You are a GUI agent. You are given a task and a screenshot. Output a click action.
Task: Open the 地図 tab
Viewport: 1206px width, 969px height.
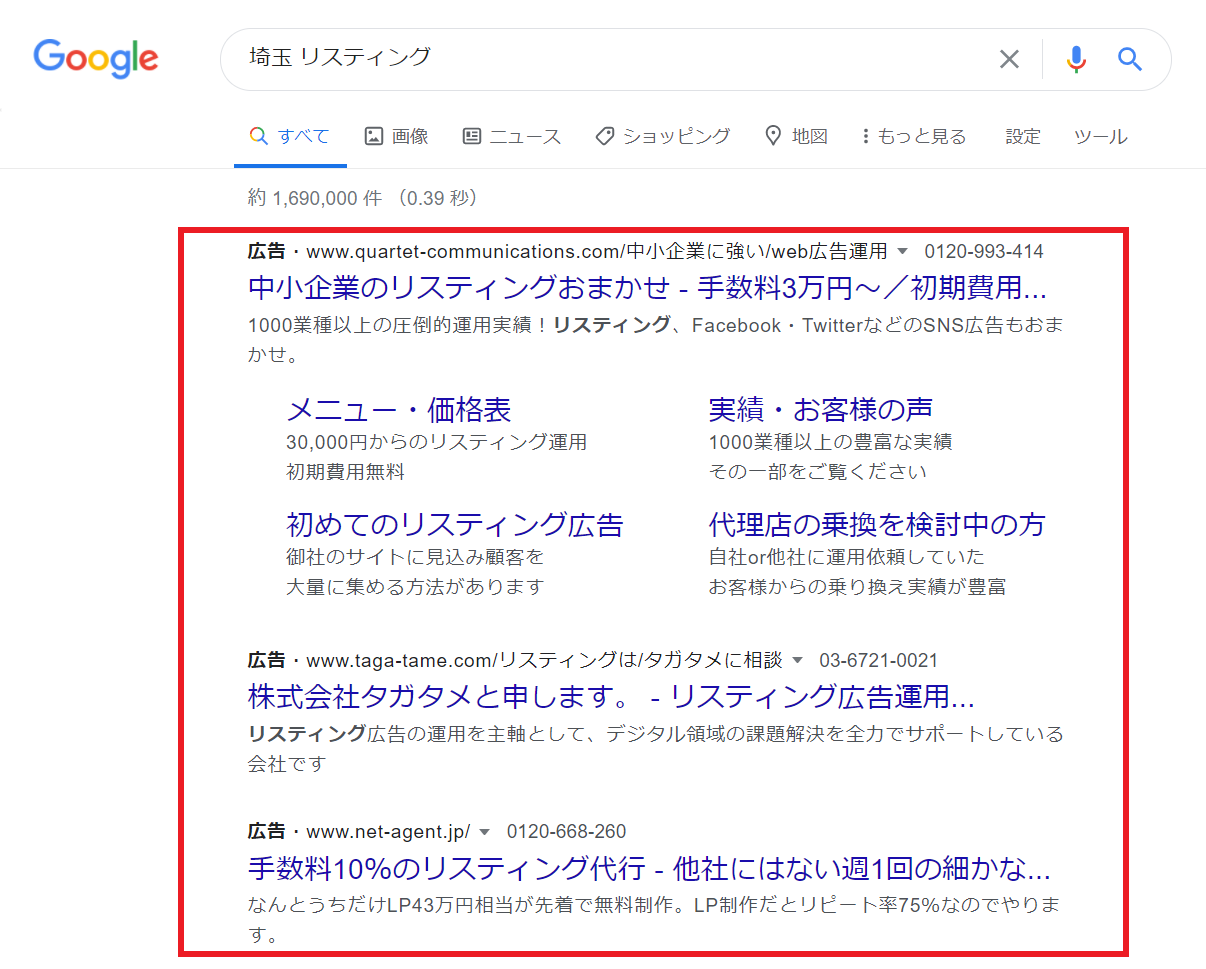click(796, 136)
